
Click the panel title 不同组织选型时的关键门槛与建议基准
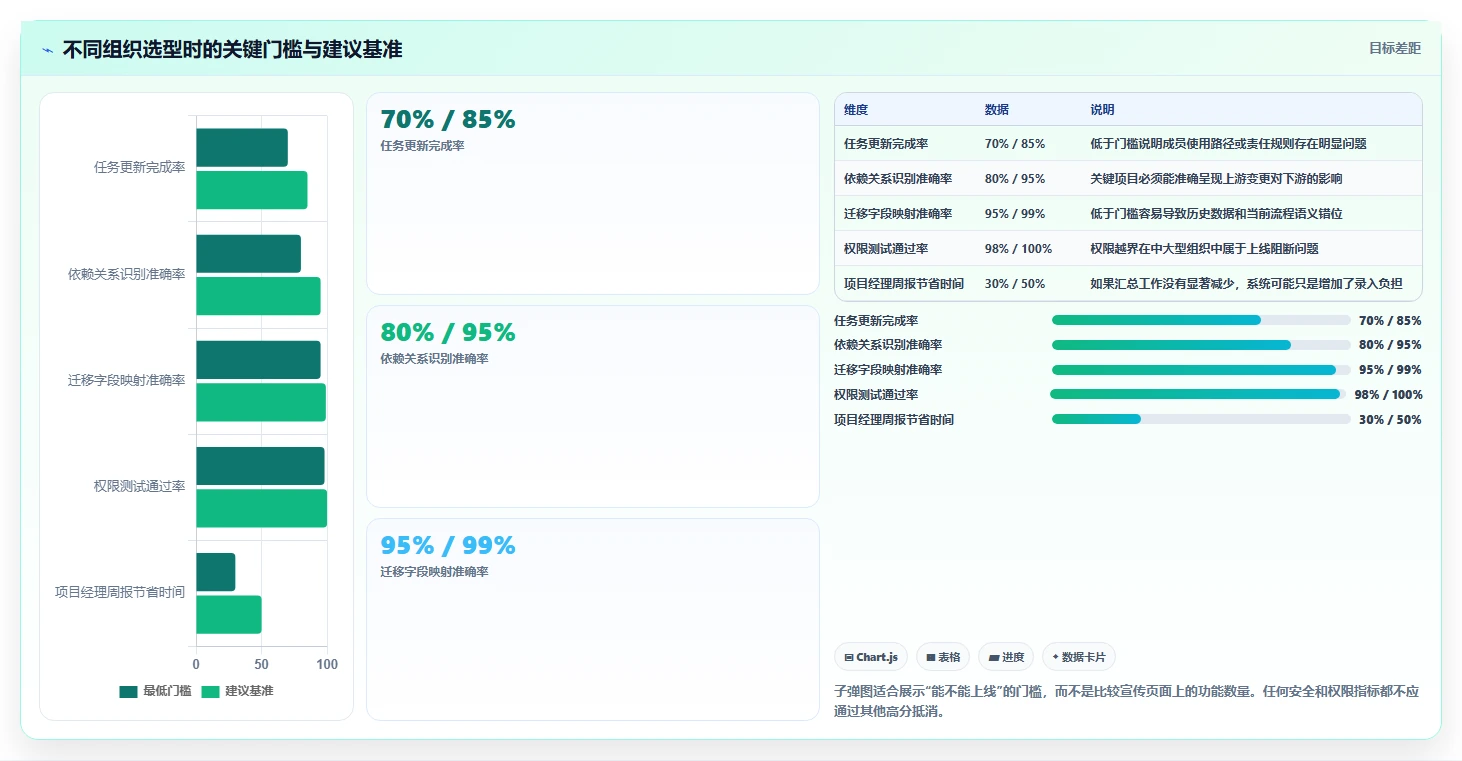[x=232, y=49]
